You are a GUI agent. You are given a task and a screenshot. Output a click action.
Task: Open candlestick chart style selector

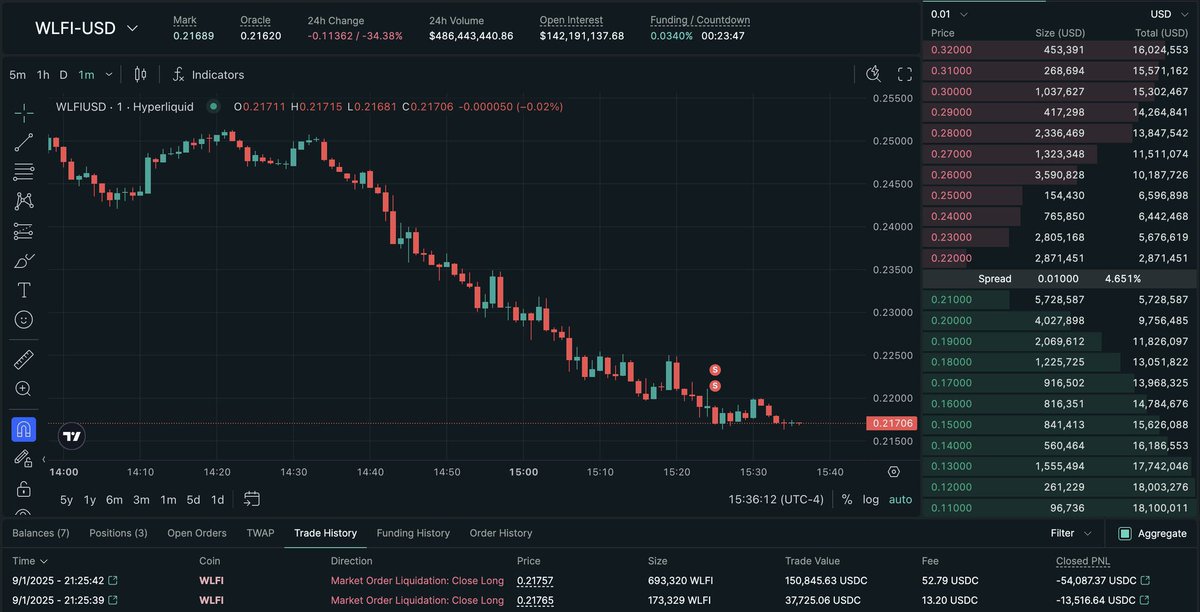pyautogui.click(x=140, y=74)
